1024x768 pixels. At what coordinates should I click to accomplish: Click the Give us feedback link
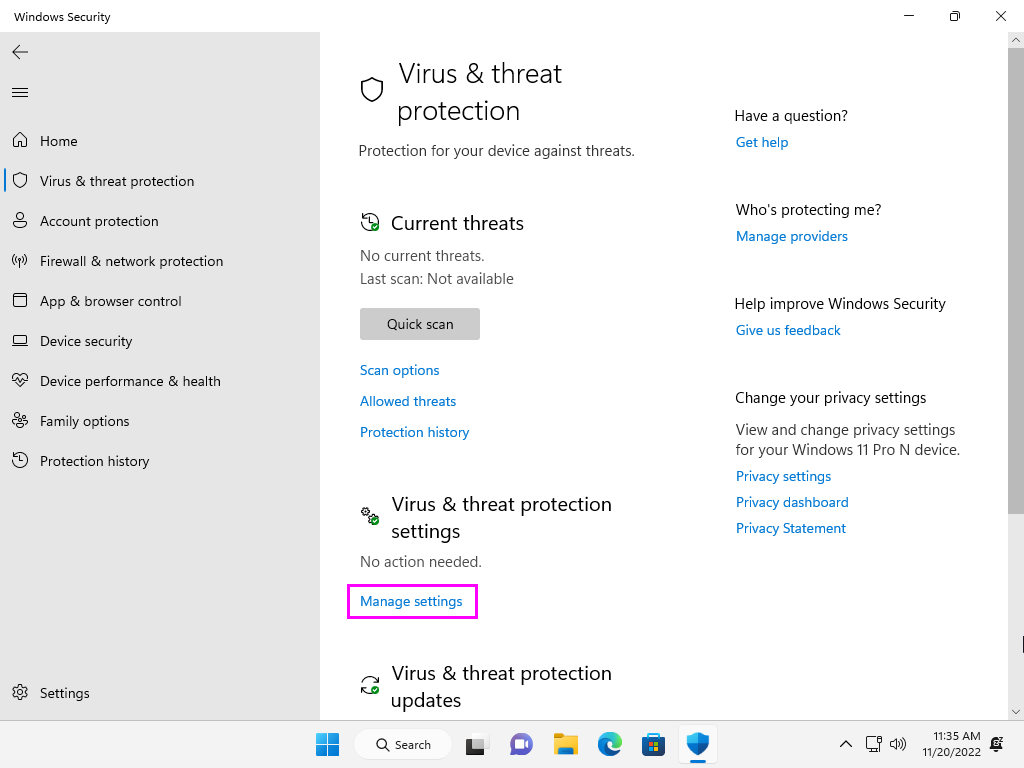coord(788,330)
